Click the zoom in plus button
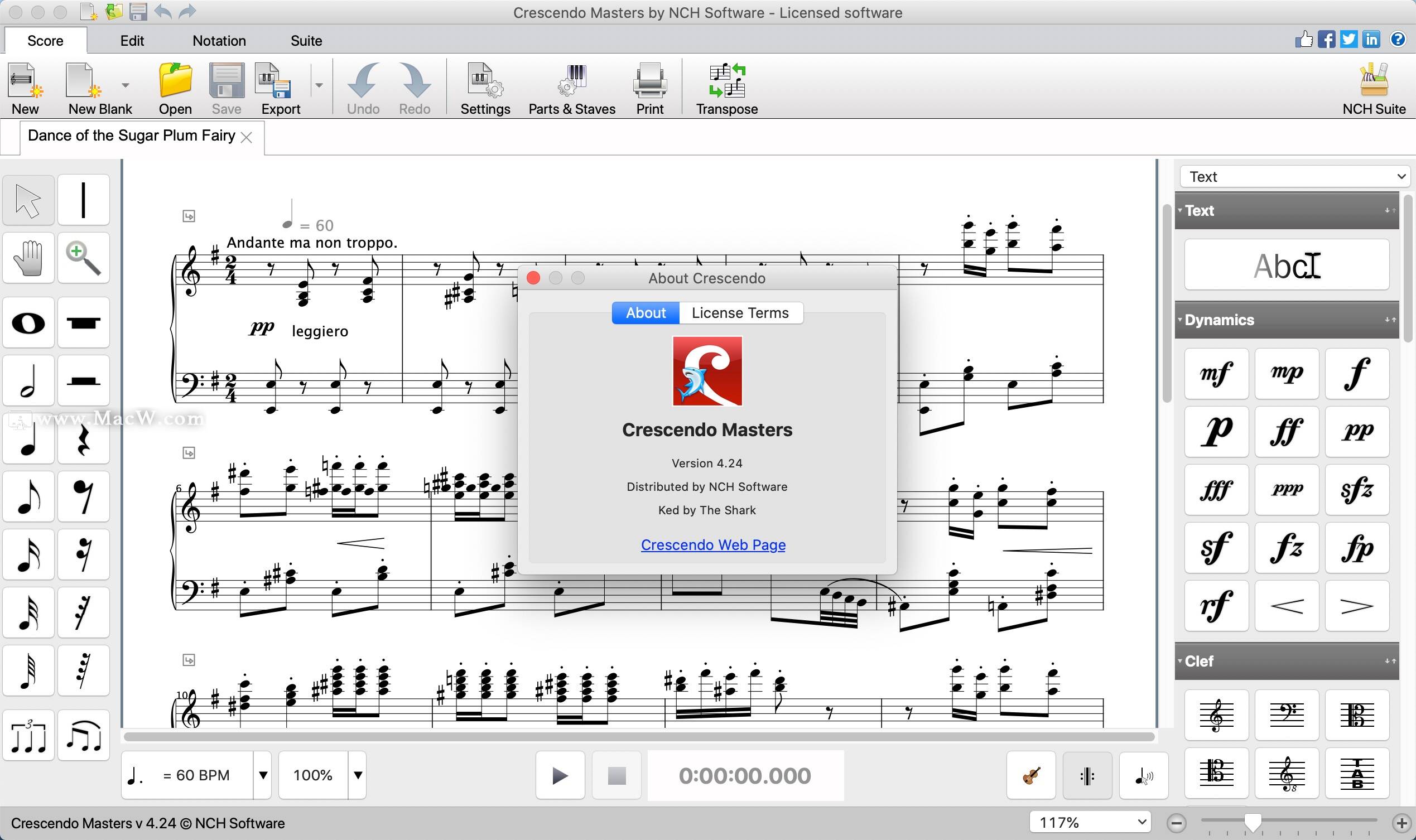 pos(1401,823)
